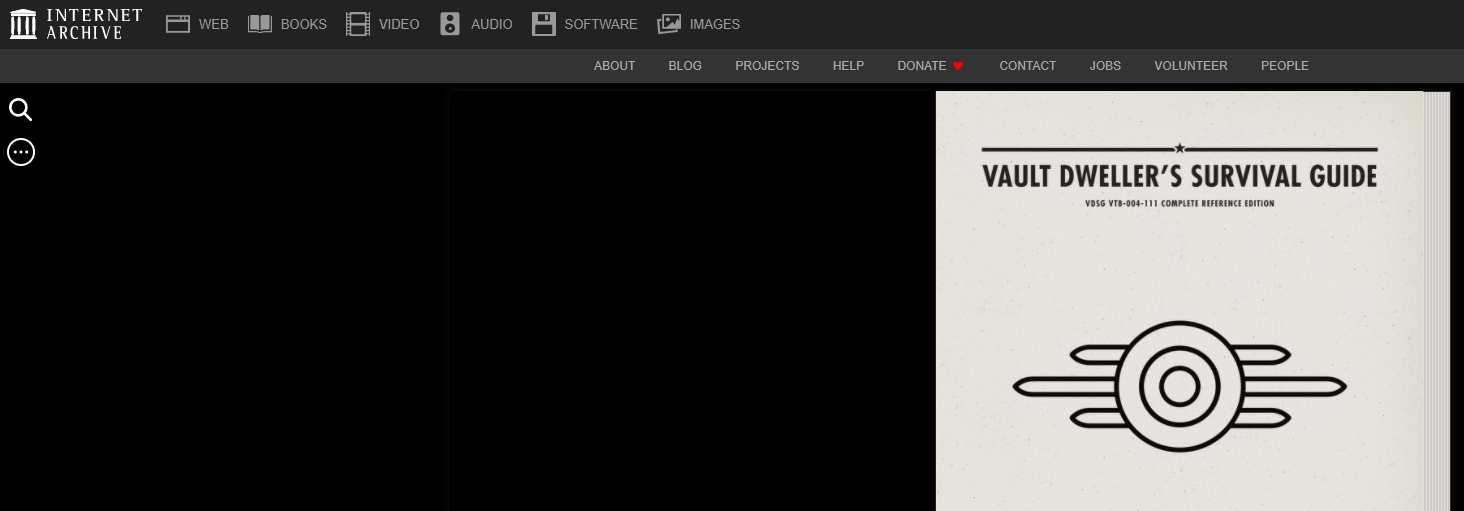This screenshot has width=1464, height=511.
Task: Select the IMAGES text label
Action: coord(715,24)
